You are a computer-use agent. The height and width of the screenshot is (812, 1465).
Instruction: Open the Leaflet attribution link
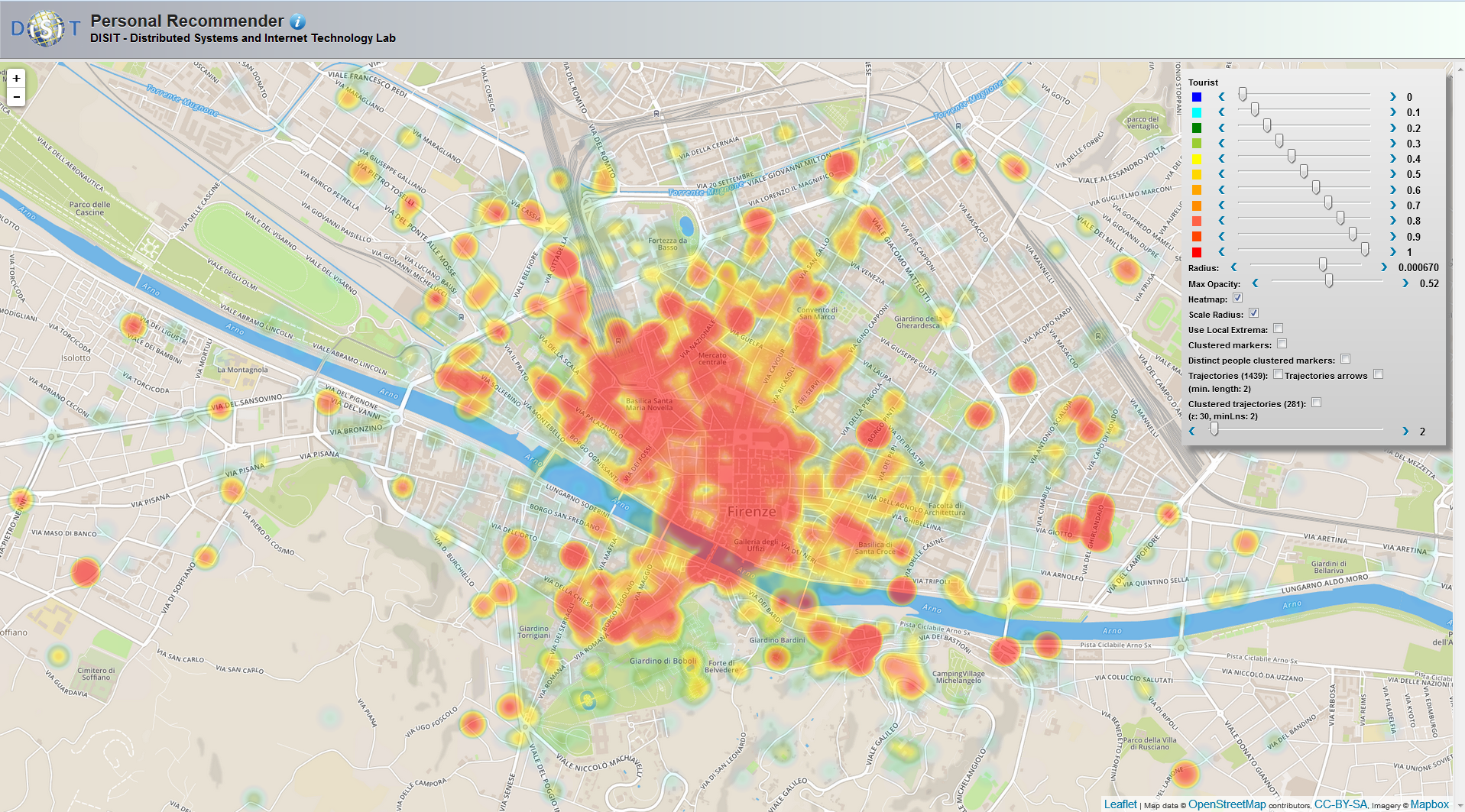1120,804
